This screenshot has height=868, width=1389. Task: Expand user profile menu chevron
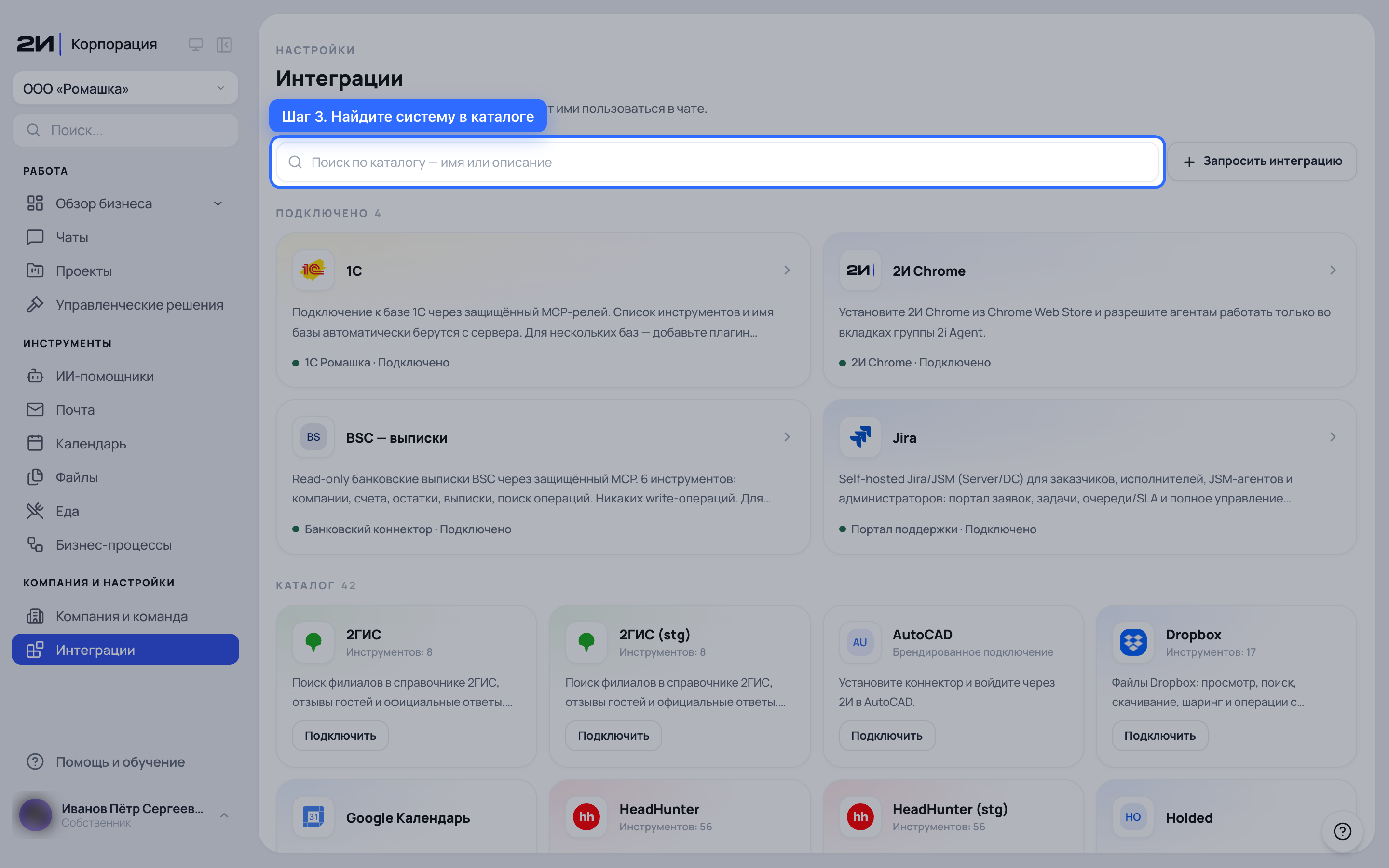coord(224,815)
